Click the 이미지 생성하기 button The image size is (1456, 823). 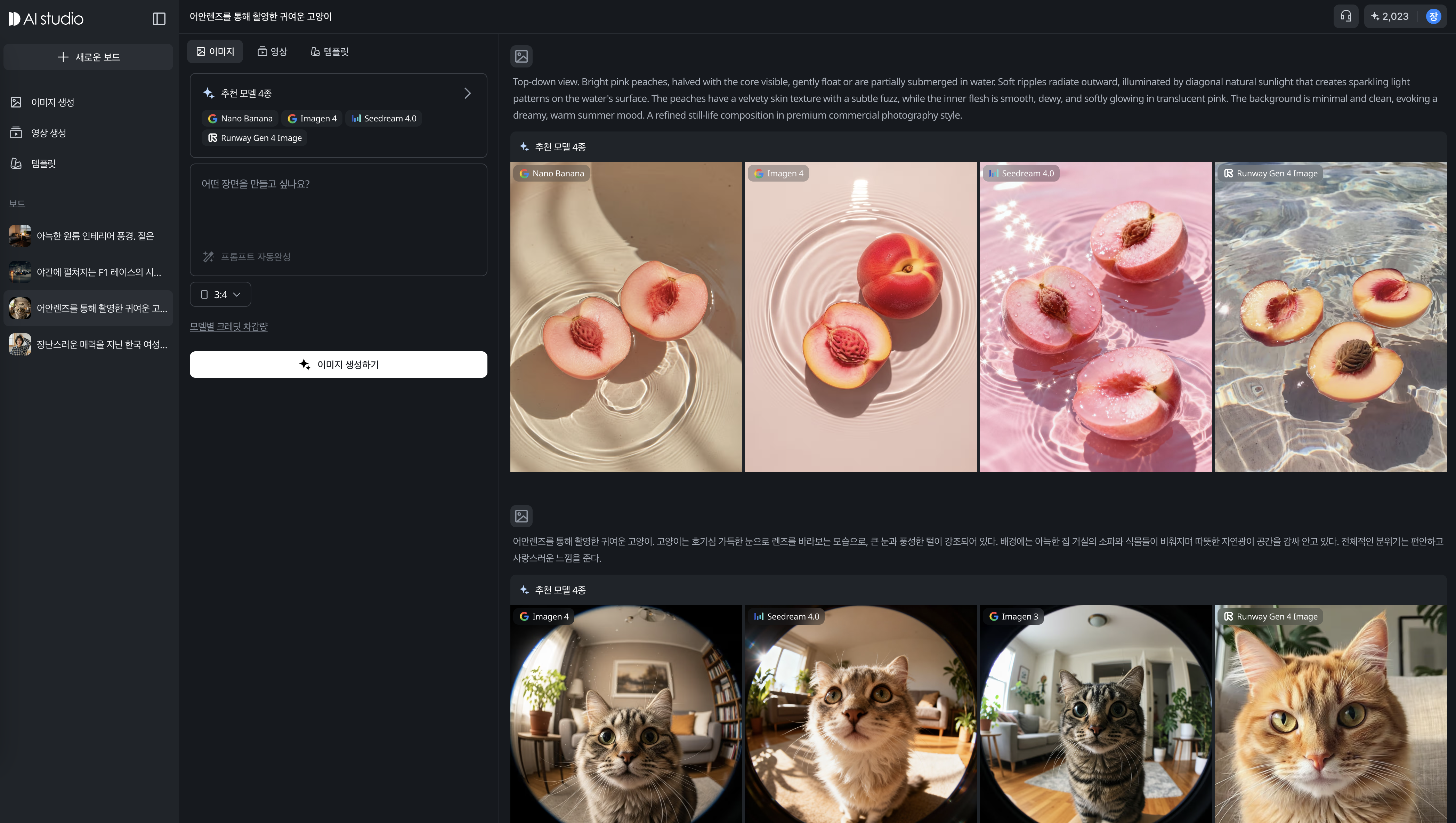pyautogui.click(x=338, y=364)
